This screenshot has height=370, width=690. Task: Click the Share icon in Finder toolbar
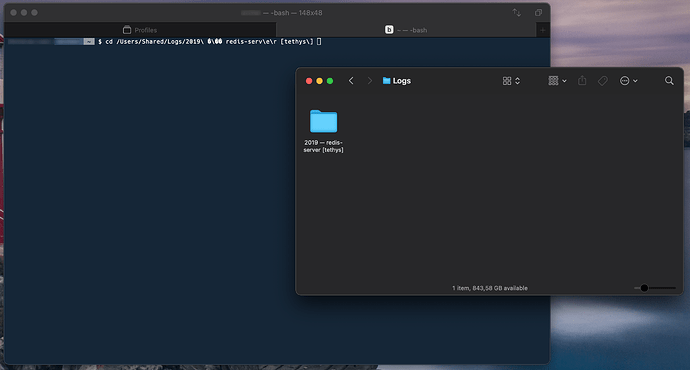click(582, 81)
